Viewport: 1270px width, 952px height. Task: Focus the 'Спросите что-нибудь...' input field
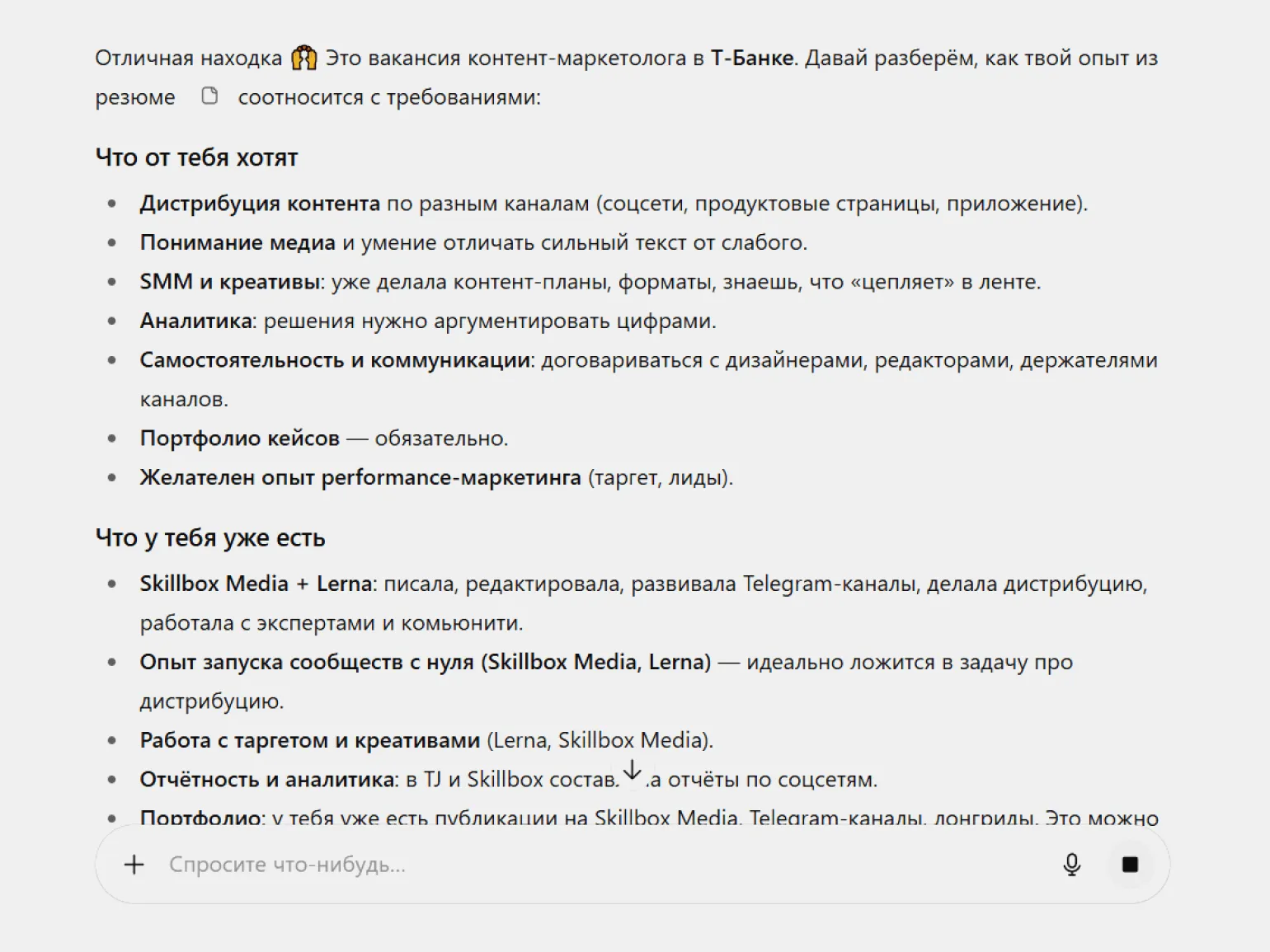click(x=577, y=865)
